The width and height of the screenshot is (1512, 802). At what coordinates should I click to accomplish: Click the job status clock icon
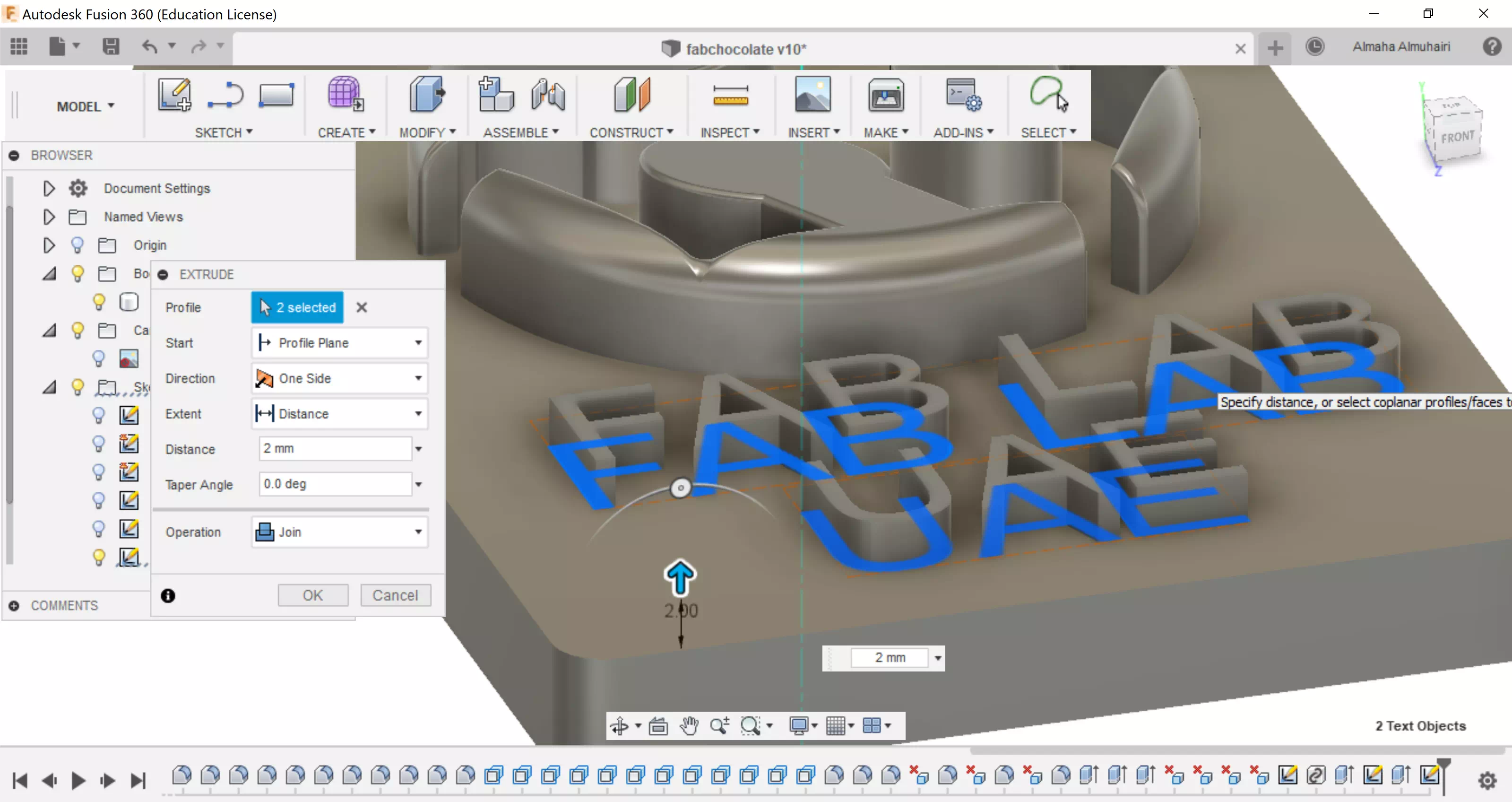[1314, 47]
